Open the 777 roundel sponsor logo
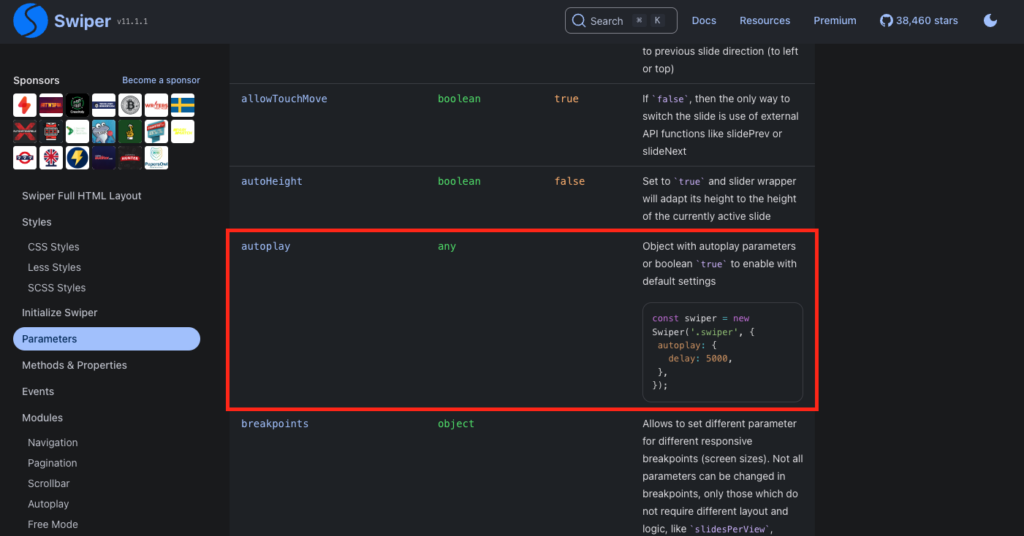The height and width of the screenshot is (536, 1024). pos(25,157)
